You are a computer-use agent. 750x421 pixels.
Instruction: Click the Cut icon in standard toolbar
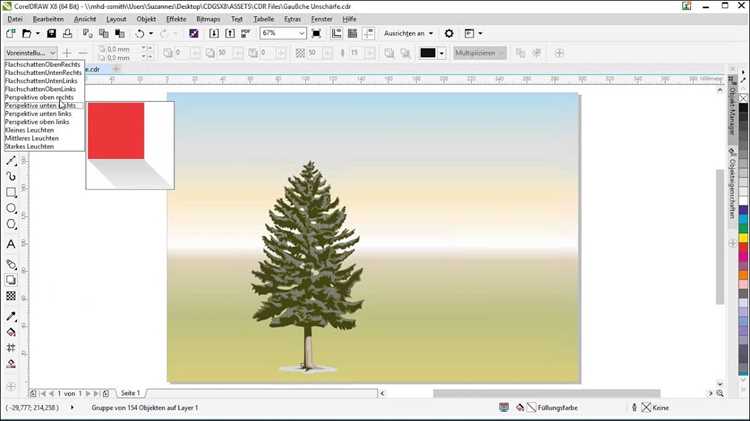click(88, 33)
